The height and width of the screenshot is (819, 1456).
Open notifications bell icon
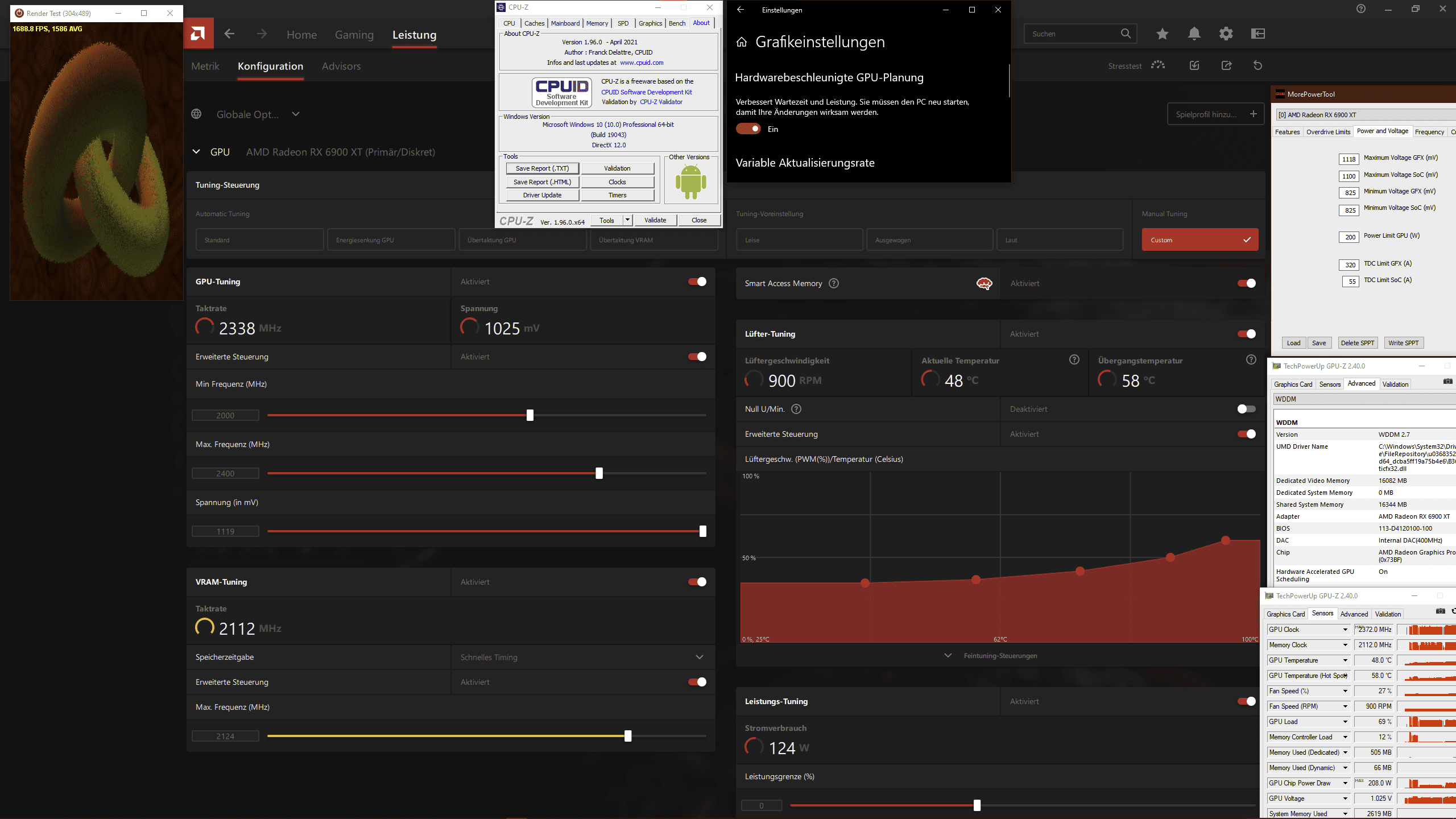[1194, 34]
